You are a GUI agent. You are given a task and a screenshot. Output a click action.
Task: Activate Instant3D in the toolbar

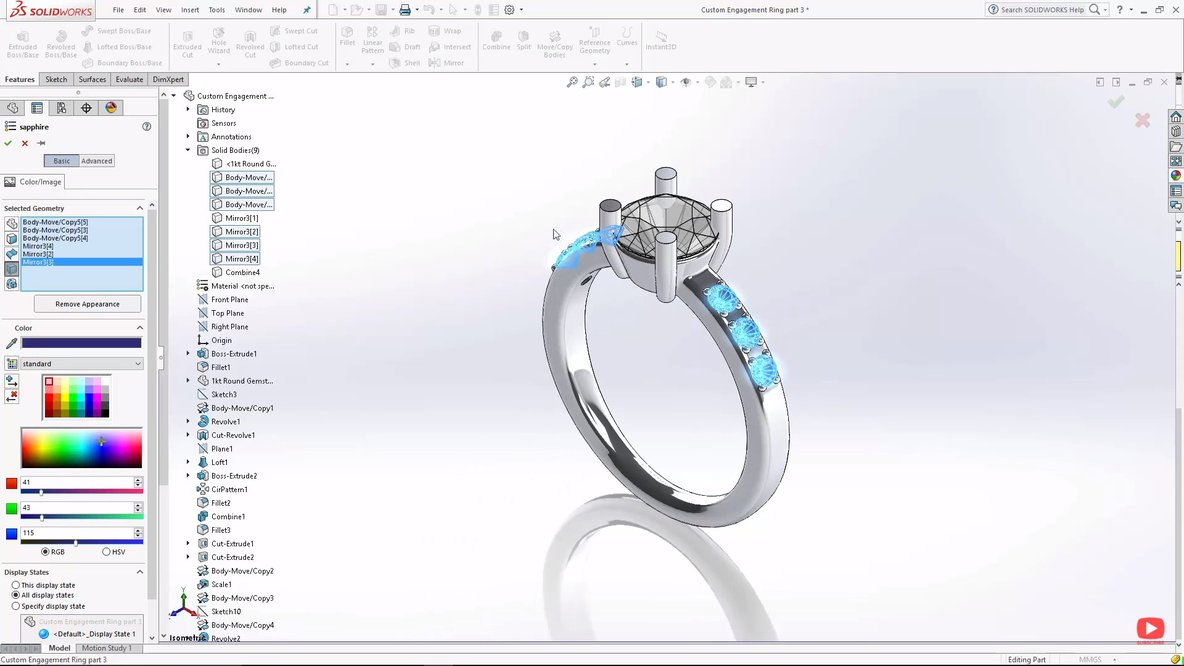(660, 43)
